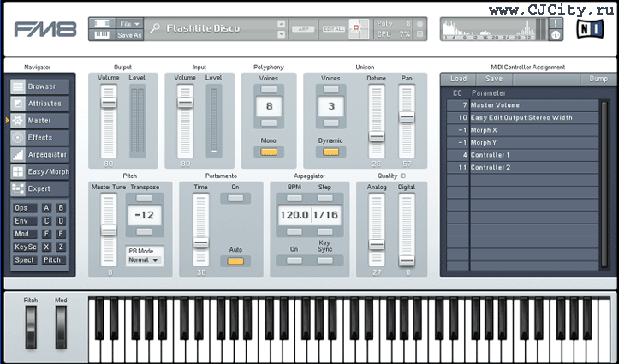The image size is (619, 364).
Task: Open the Pitch expert section
Action: pyautogui.click(x=53, y=260)
